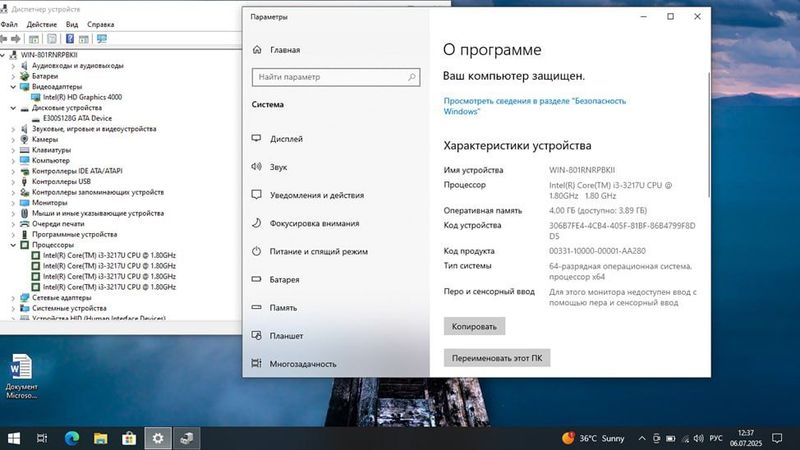Click the Notifications and actions icon
800x450 pixels.
(257, 194)
